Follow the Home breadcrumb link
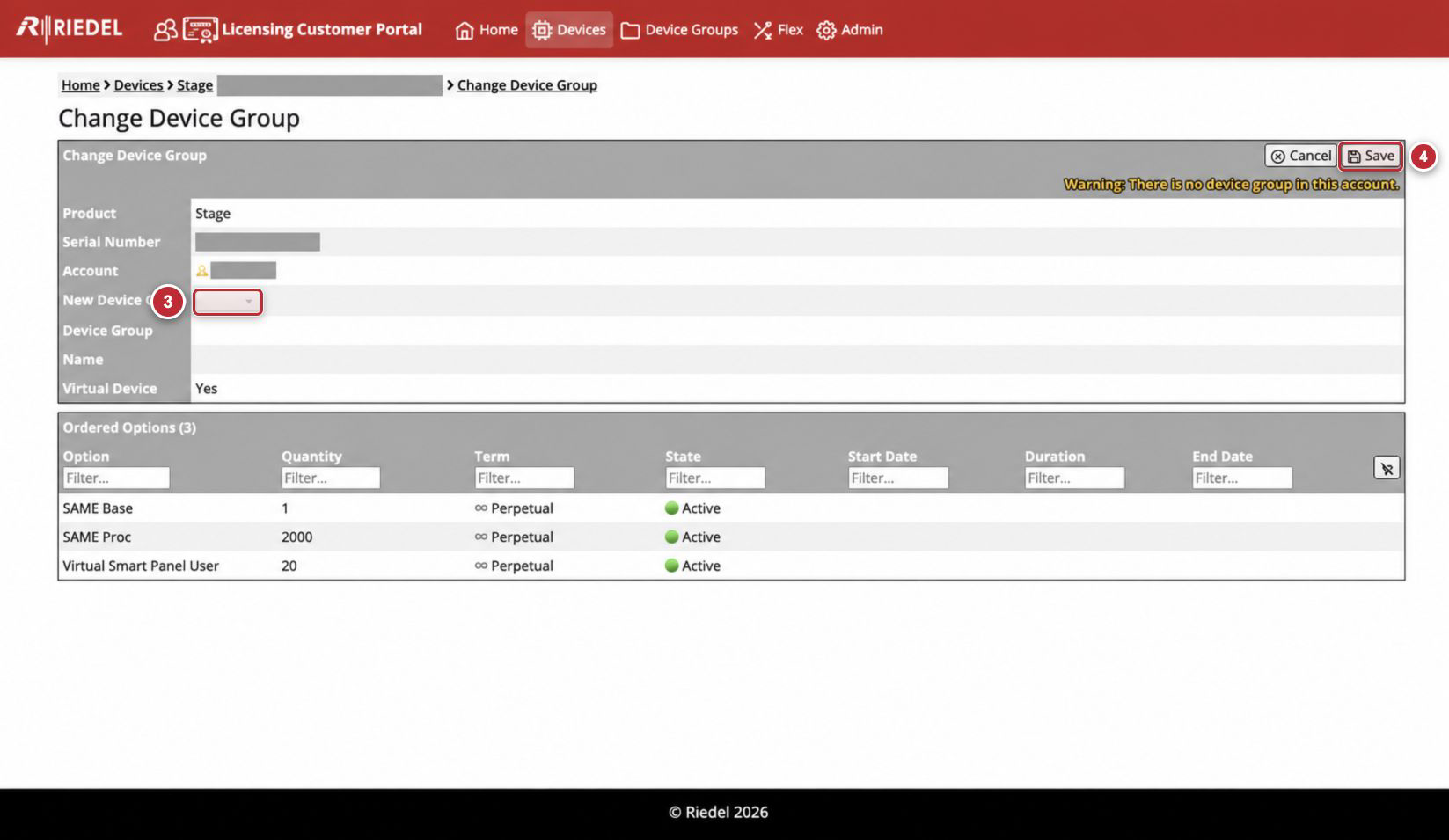This screenshot has width=1449, height=840. [81, 85]
